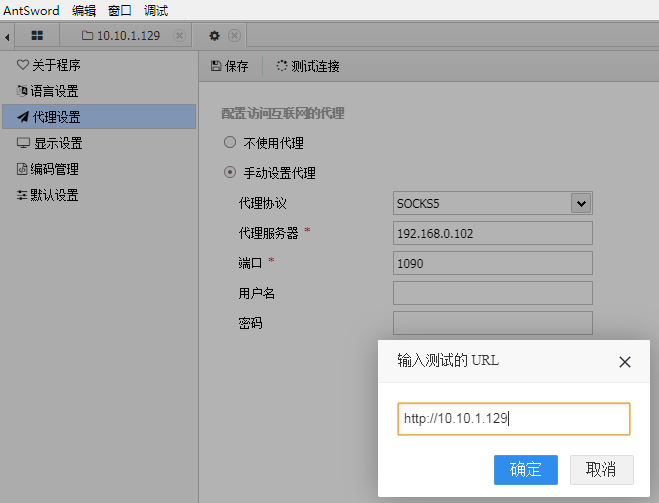This screenshot has height=503, width=659.
Task: Switch to the grid home tab
Action: click(x=37, y=36)
